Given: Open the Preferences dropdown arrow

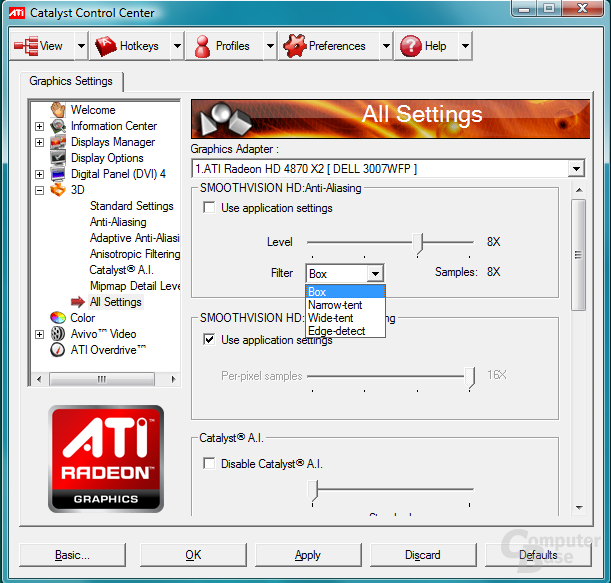Looking at the screenshot, I should click(386, 46).
